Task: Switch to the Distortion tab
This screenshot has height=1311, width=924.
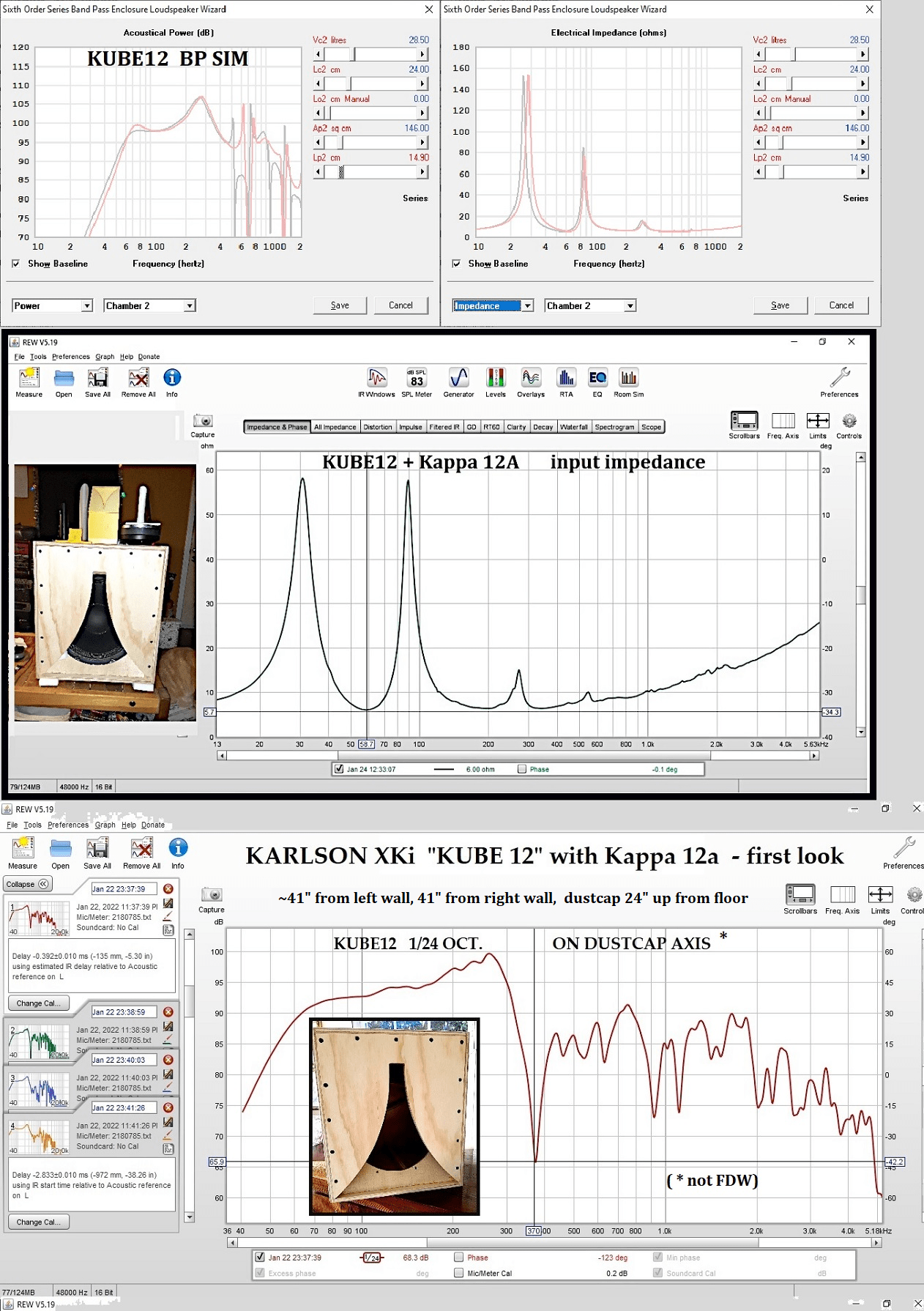Action: point(378,427)
